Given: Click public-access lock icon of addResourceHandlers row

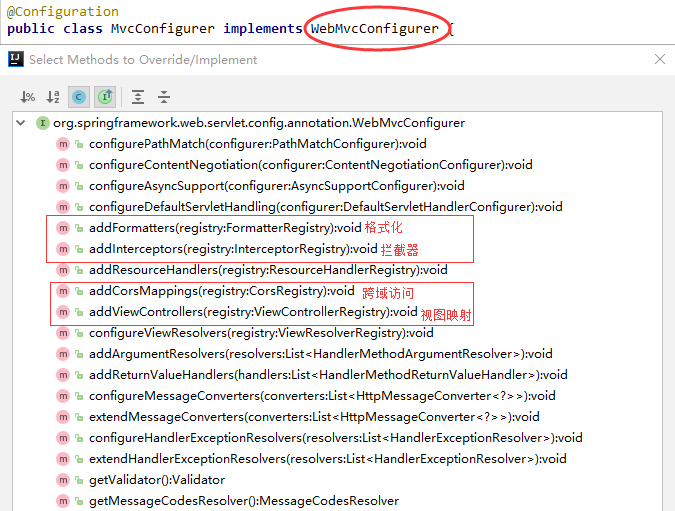Looking at the screenshot, I should pyautogui.click(x=79, y=270).
